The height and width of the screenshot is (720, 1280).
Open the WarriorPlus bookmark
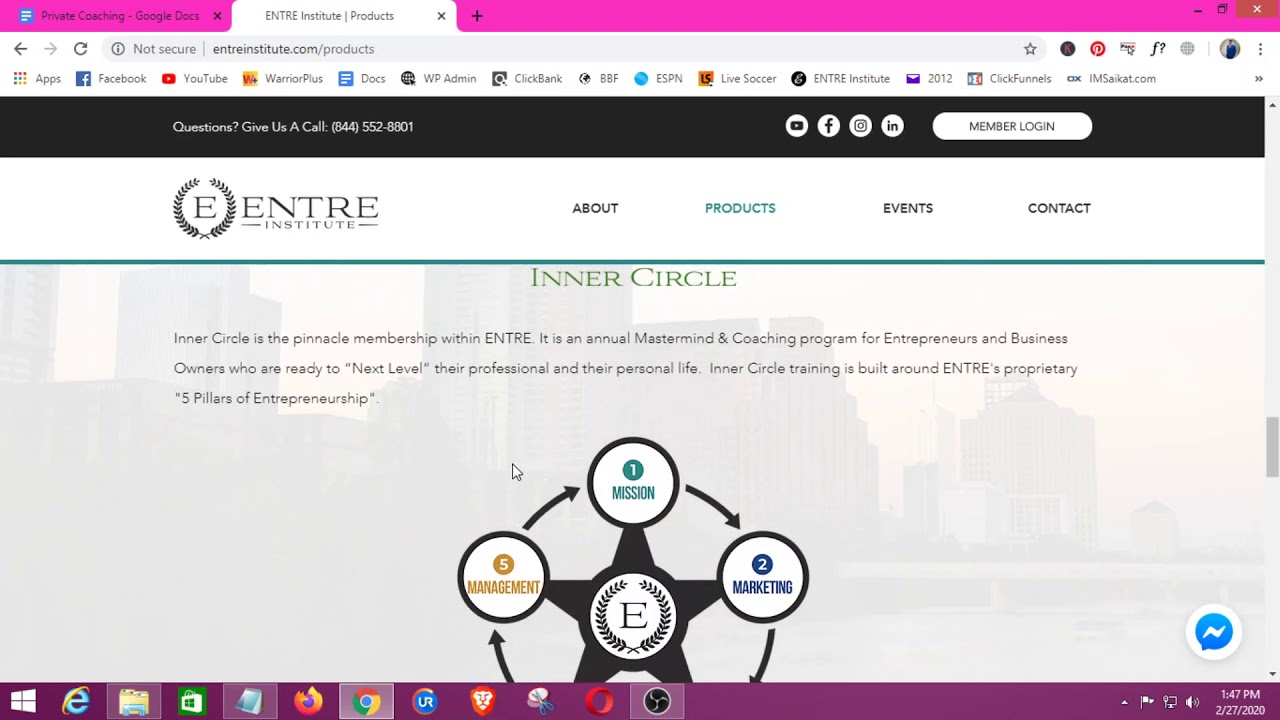(x=283, y=79)
